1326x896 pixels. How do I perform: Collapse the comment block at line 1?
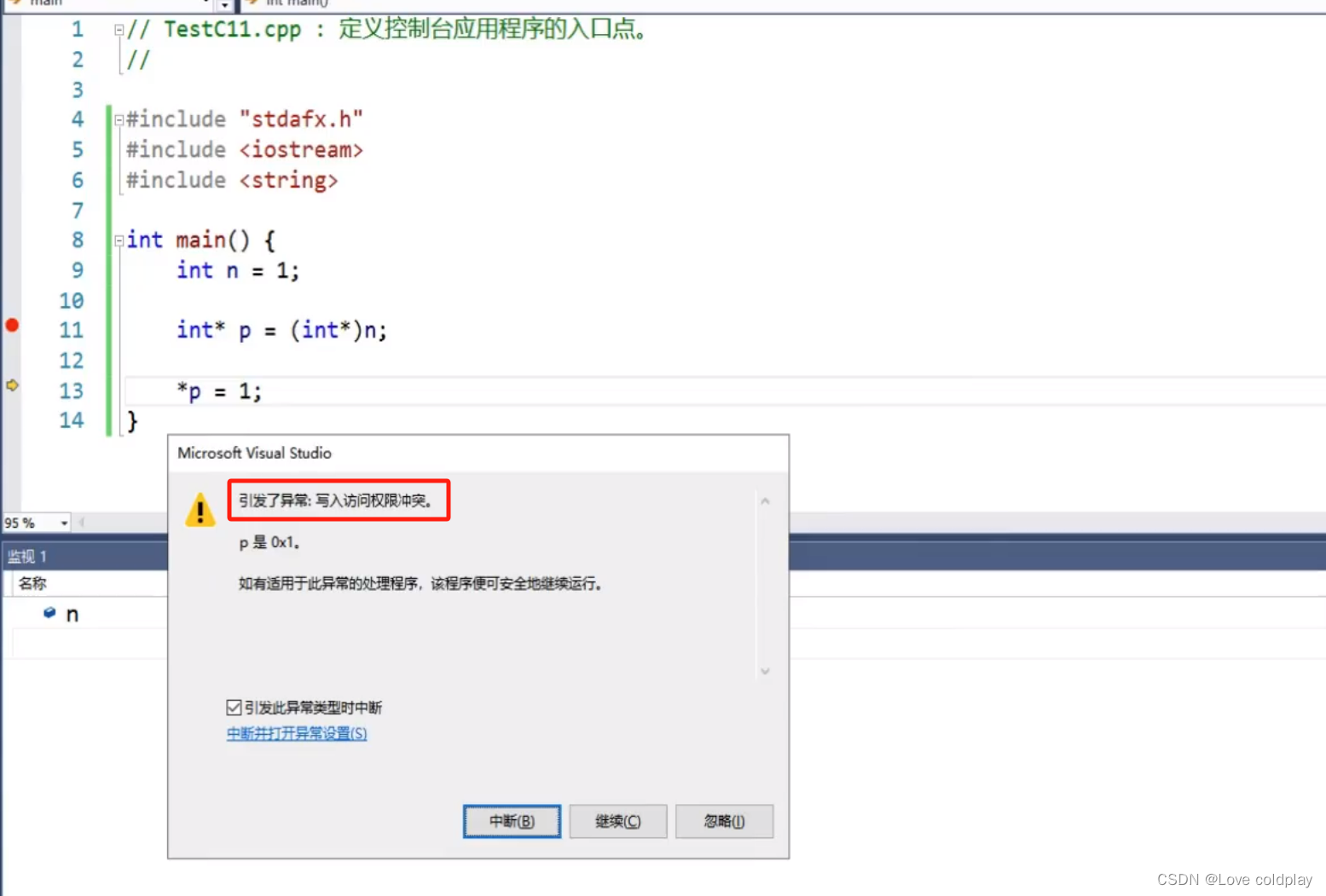pyautogui.click(x=119, y=30)
